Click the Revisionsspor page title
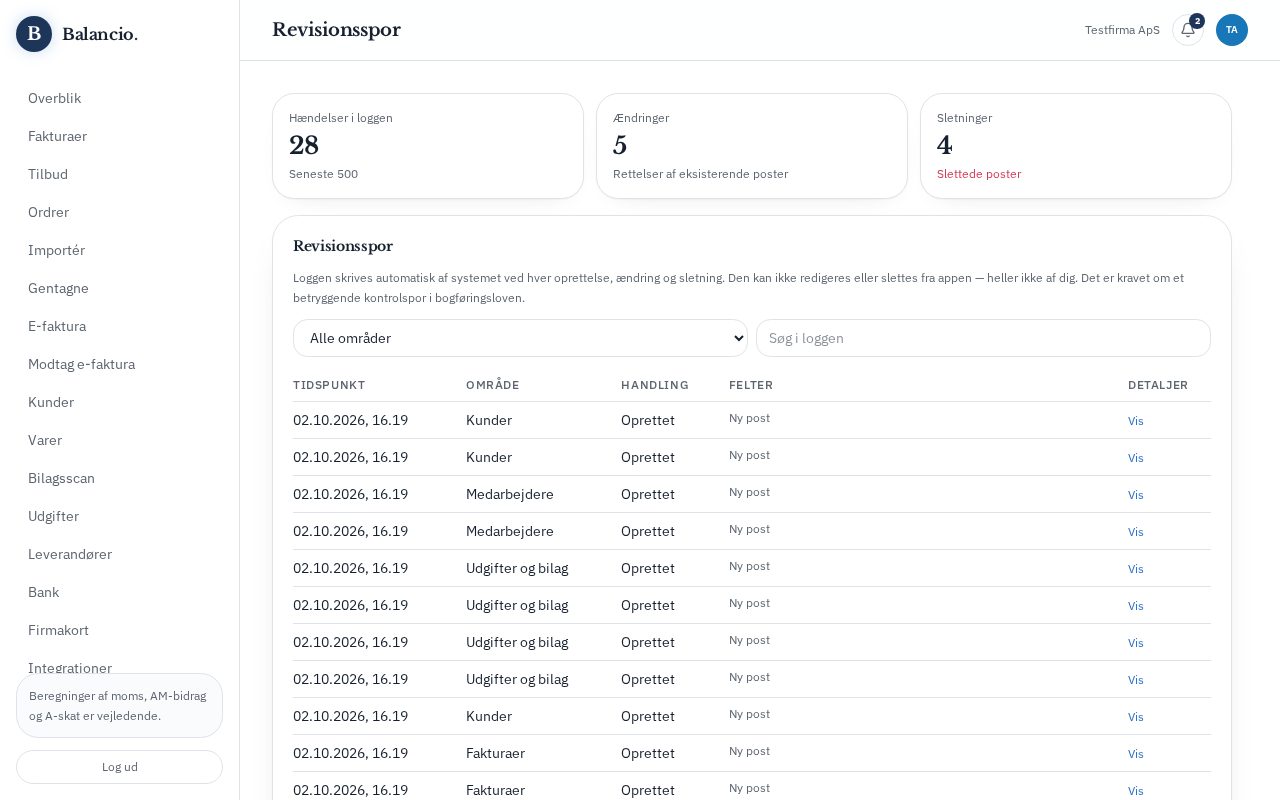This screenshot has width=1280, height=800. [336, 30]
